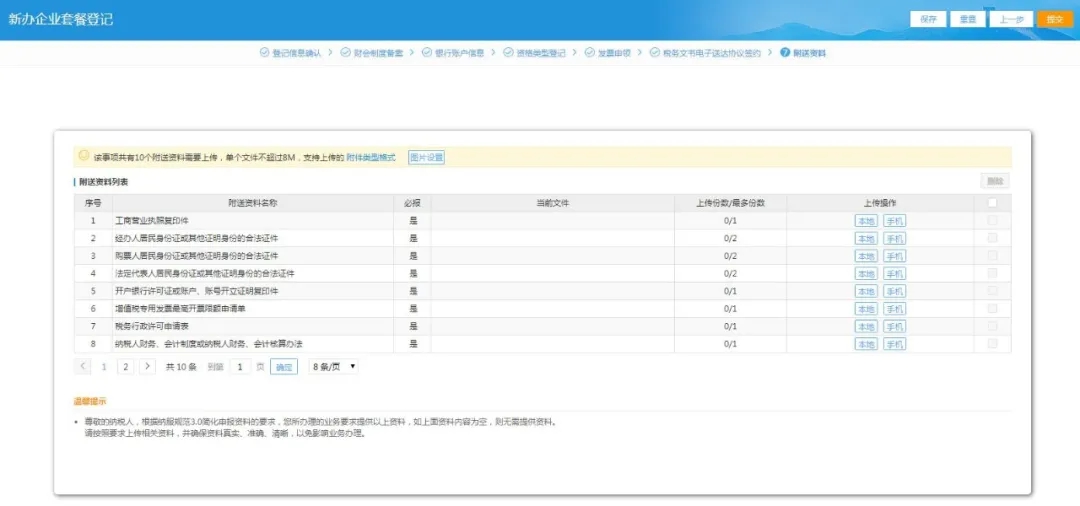1080x506 pixels.
Task: Upload 工商营业执照复印件 via 本地 button
Action: point(866,221)
